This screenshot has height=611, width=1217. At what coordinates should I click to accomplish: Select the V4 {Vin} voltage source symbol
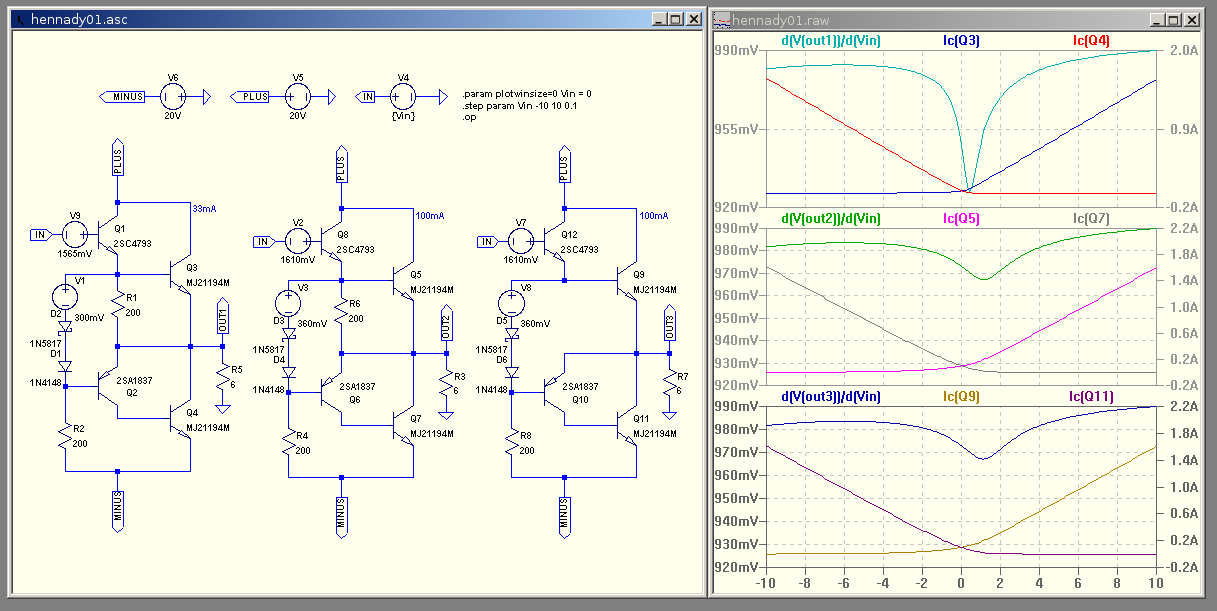[404, 96]
